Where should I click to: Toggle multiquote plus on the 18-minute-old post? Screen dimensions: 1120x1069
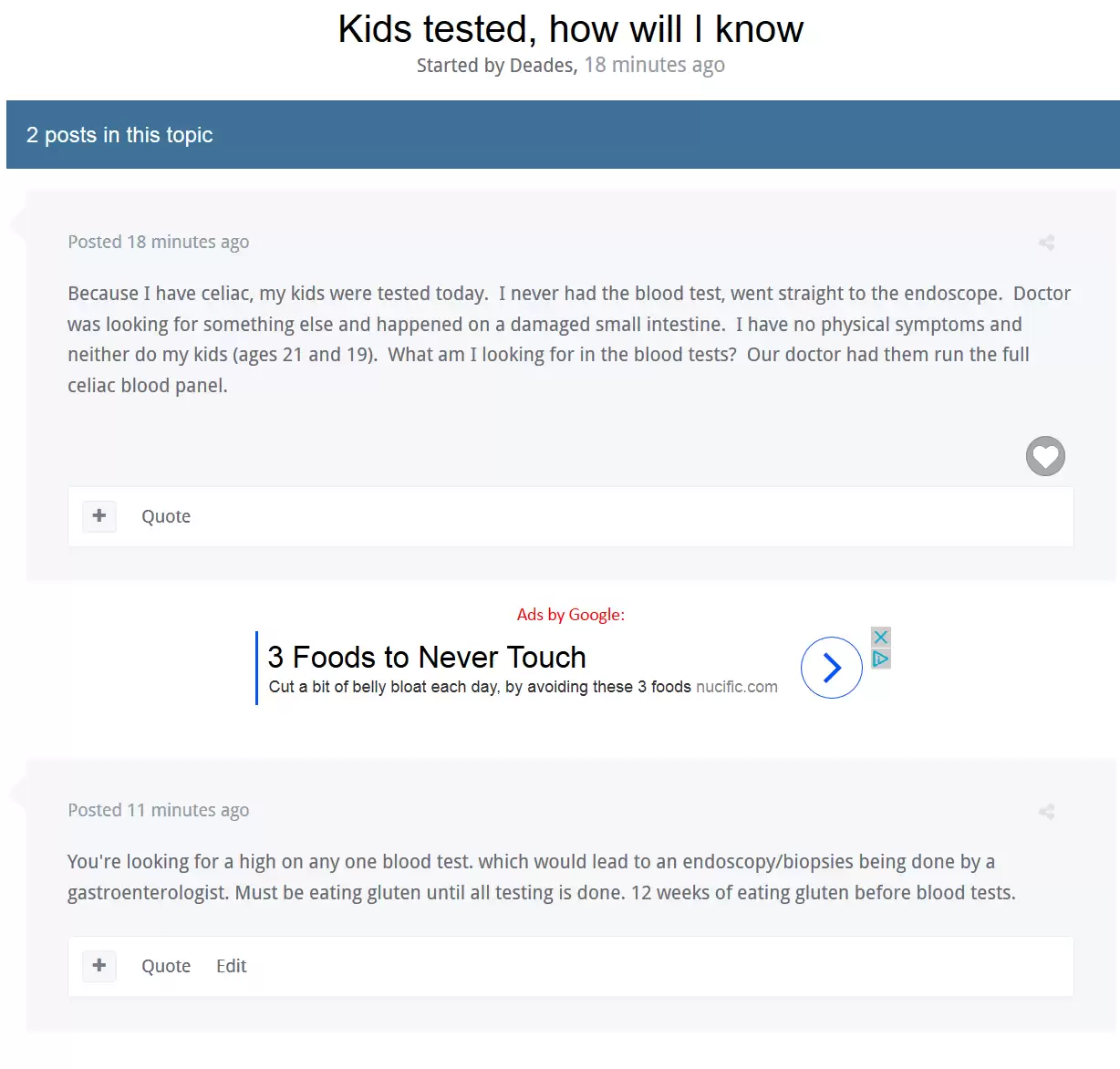[99, 516]
